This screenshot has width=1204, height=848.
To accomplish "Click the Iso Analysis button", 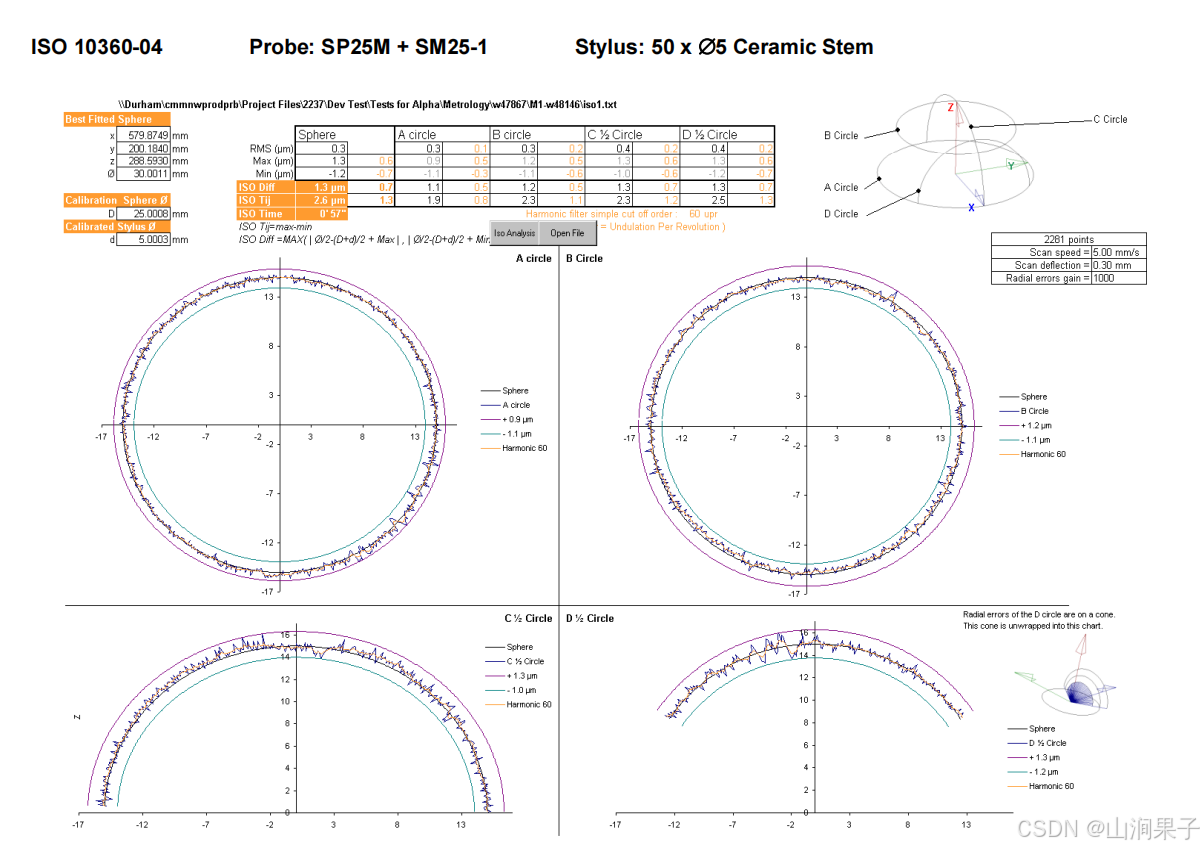I will [x=514, y=233].
